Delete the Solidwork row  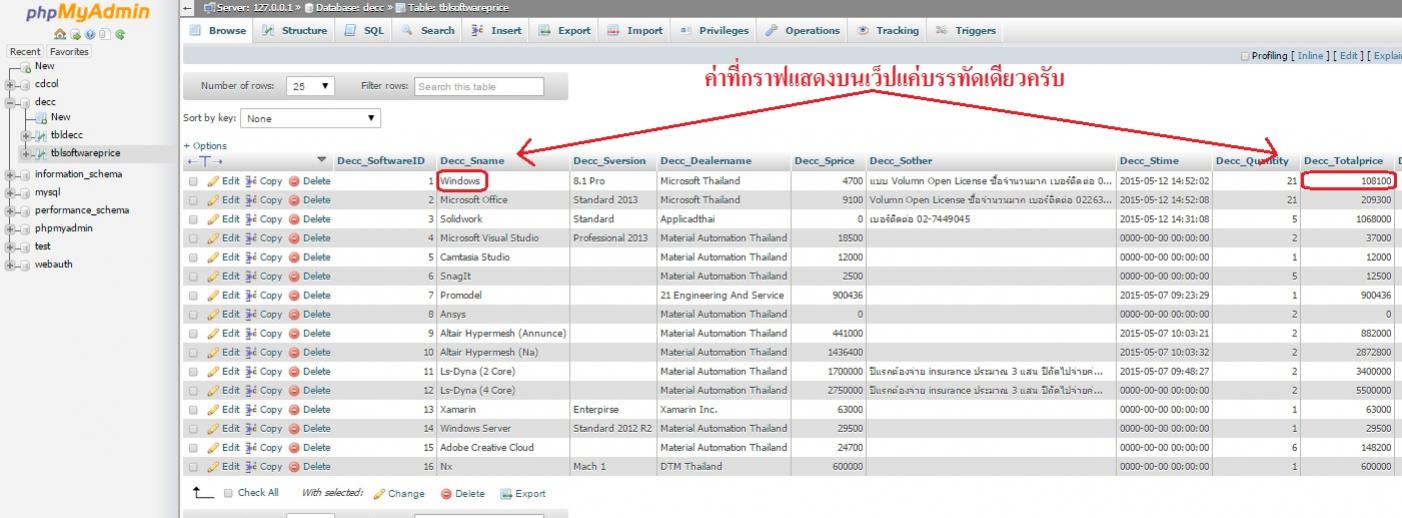tap(309, 219)
